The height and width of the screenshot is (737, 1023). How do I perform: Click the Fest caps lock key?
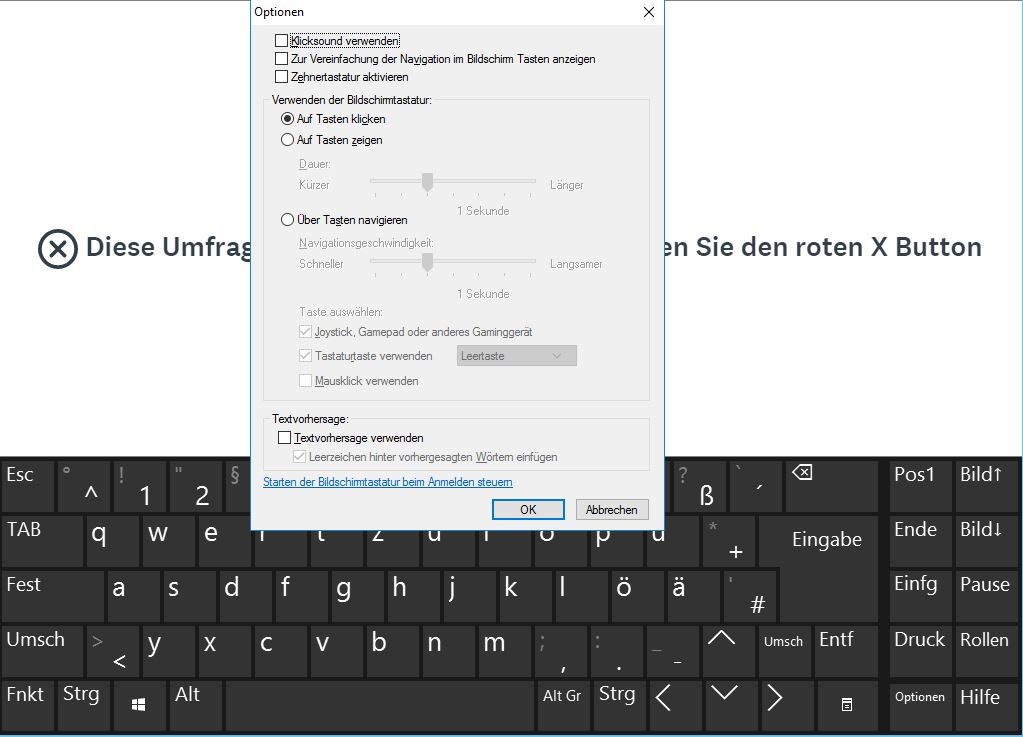[x=53, y=595]
